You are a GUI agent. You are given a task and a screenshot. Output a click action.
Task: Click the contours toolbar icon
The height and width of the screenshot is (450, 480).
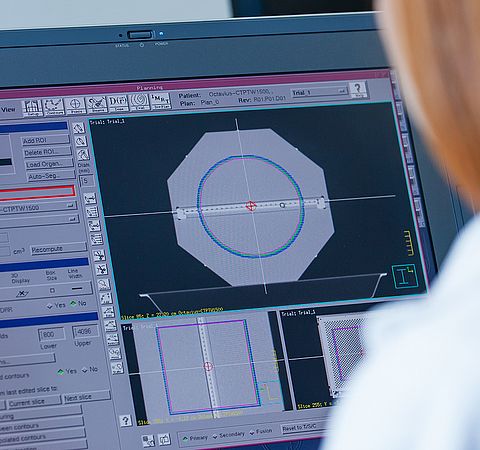pyautogui.click(x=53, y=107)
